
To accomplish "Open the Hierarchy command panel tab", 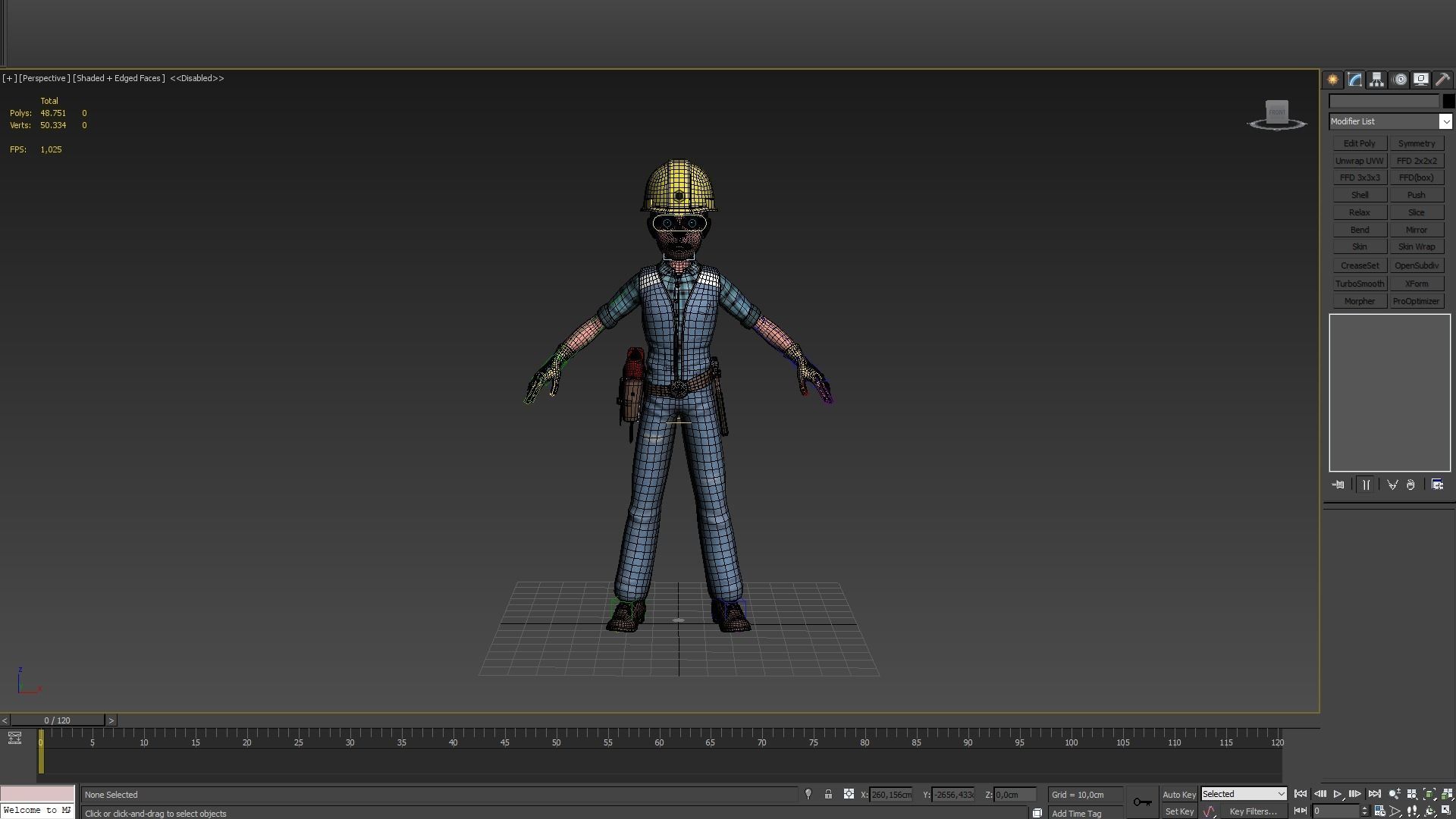I will point(1376,80).
